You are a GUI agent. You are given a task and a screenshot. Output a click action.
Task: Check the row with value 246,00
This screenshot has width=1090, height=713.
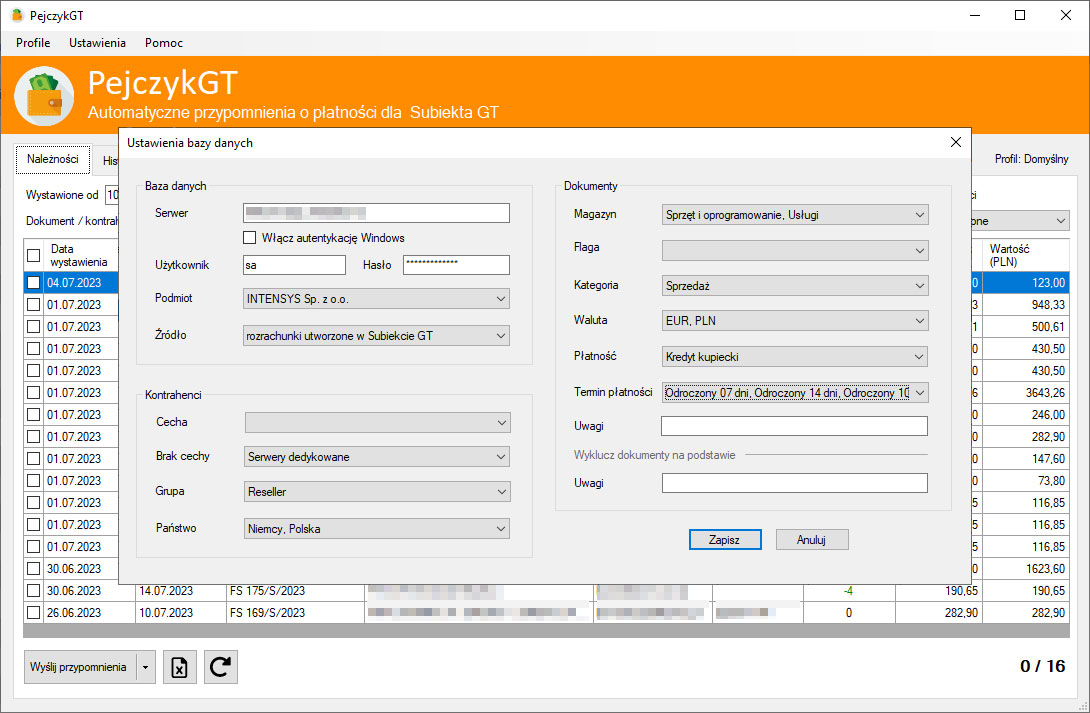click(x=33, y=415)
